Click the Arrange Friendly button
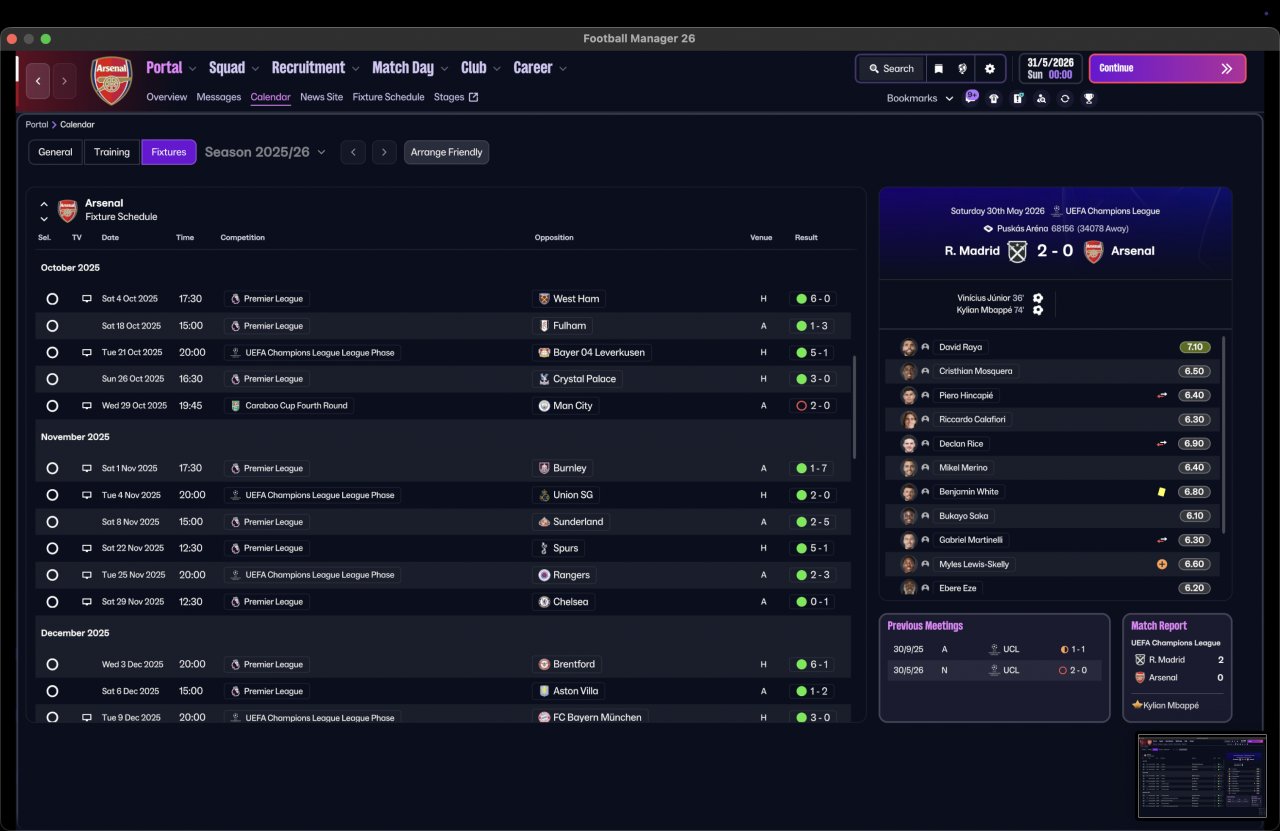Screen dimensions: 1280x831 click(x=447, y=152)
